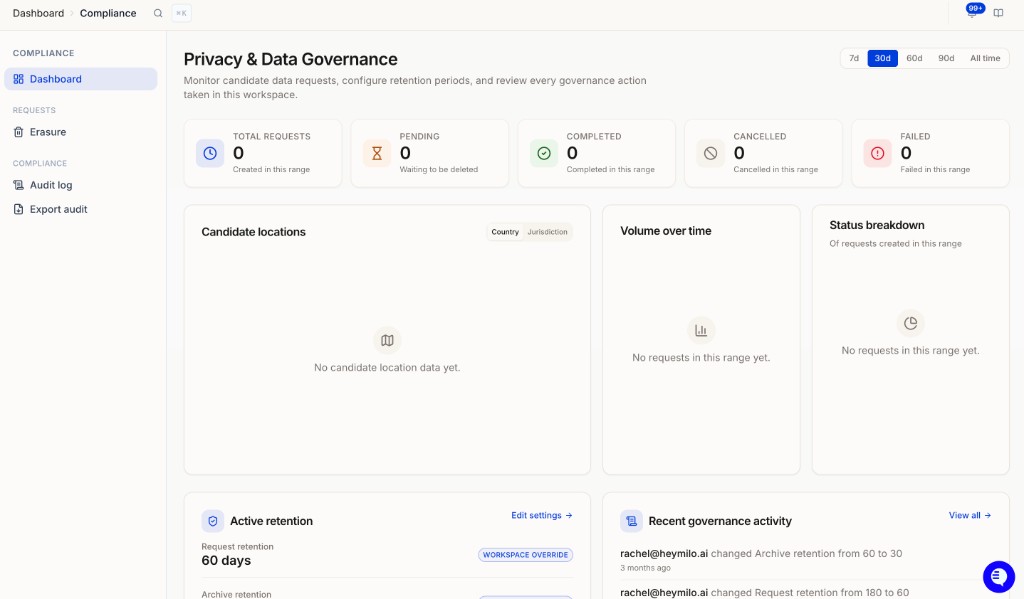
Task: Click the '60 days' request retention value
Action: 226,560
